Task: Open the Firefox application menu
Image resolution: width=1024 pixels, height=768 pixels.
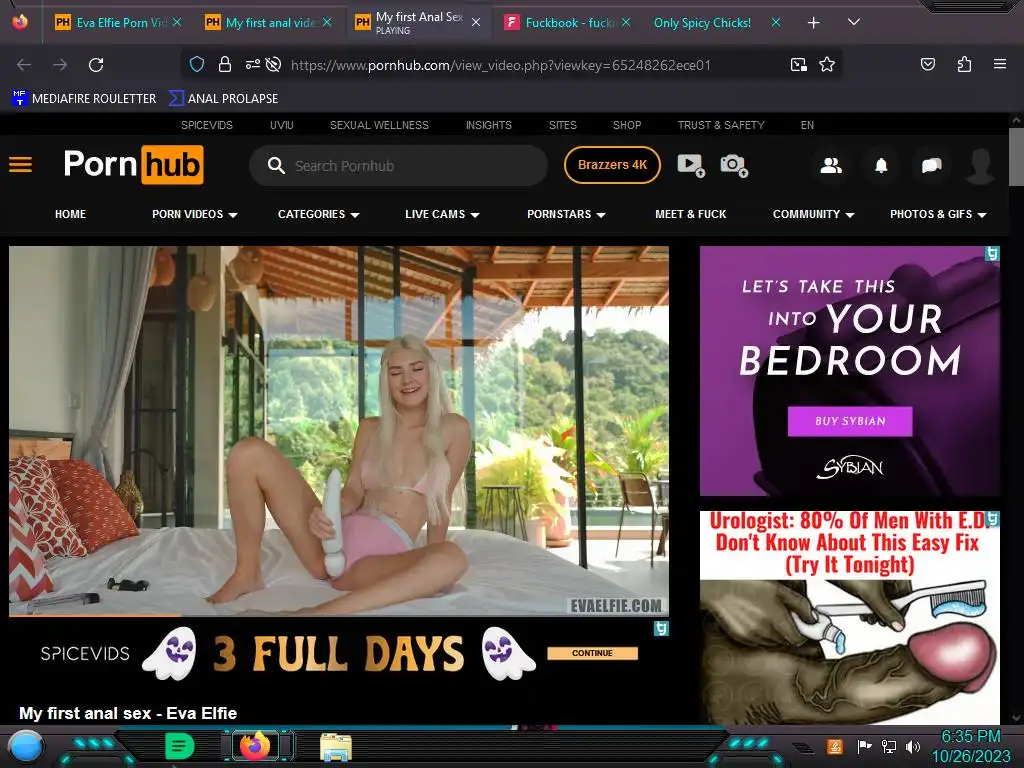Action: tap(1000, 64)
